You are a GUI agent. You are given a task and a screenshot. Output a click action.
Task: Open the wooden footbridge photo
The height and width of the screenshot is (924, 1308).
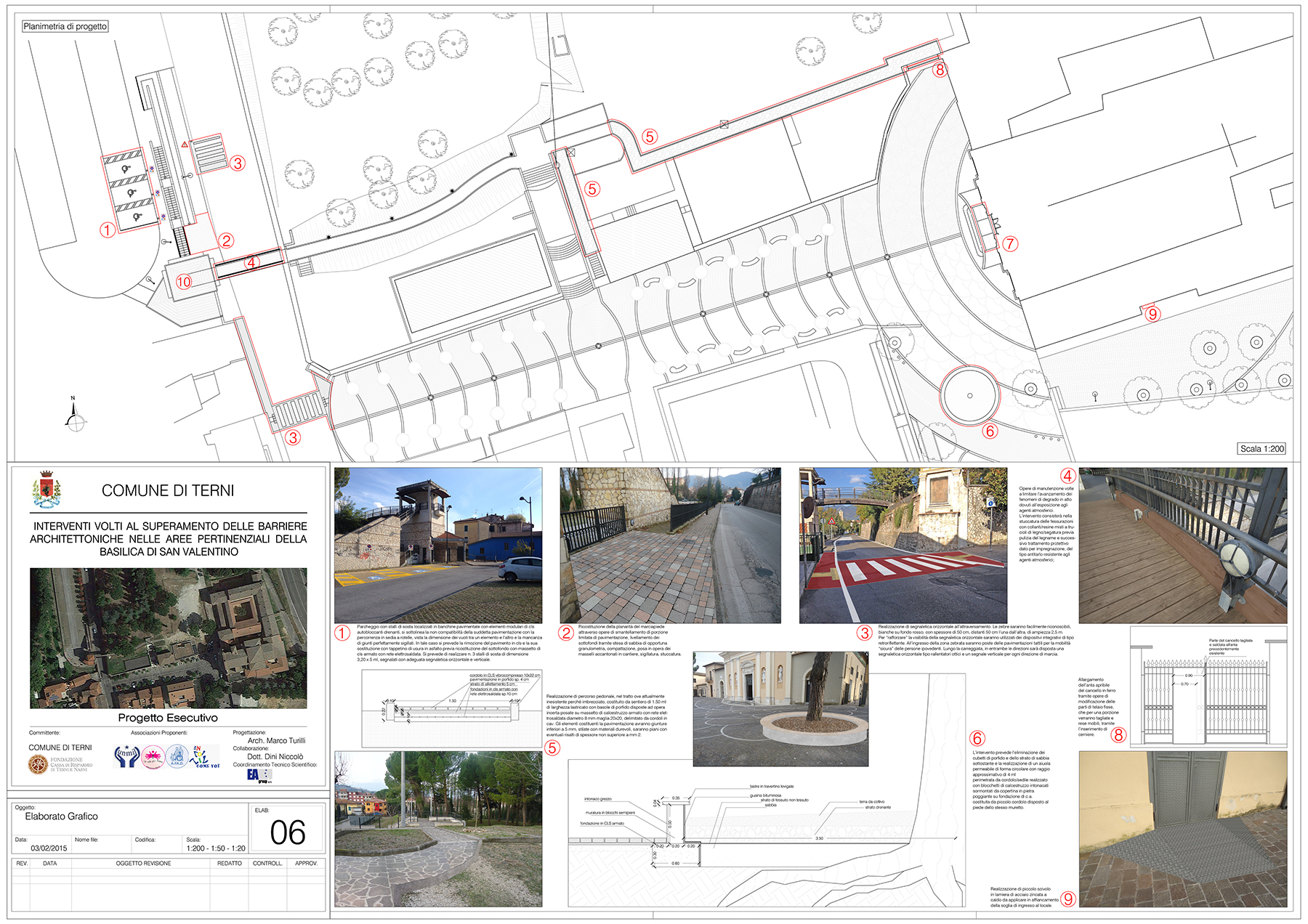point(1182,546)
